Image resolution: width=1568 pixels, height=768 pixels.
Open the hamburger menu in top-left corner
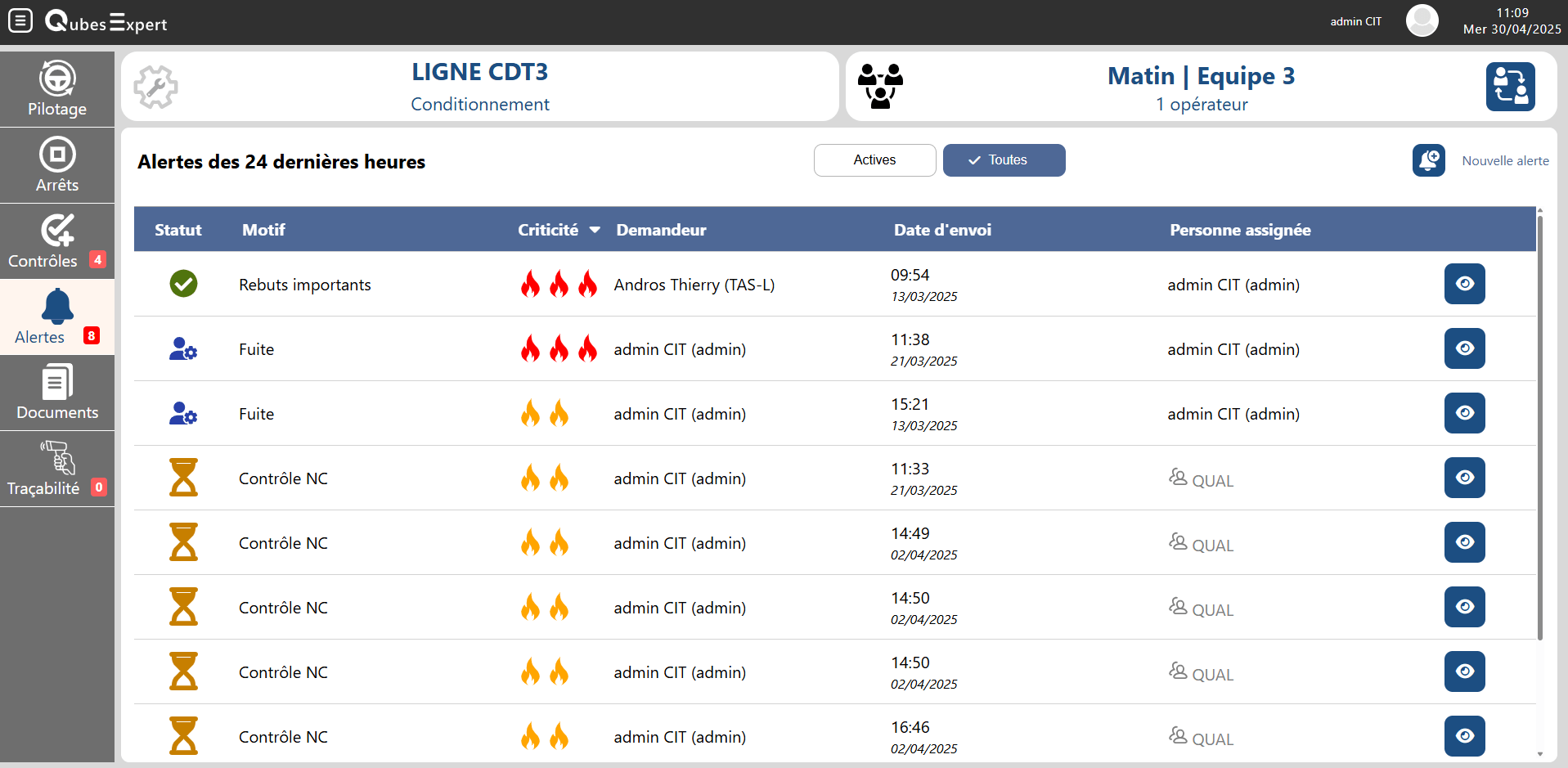[20, 20]
